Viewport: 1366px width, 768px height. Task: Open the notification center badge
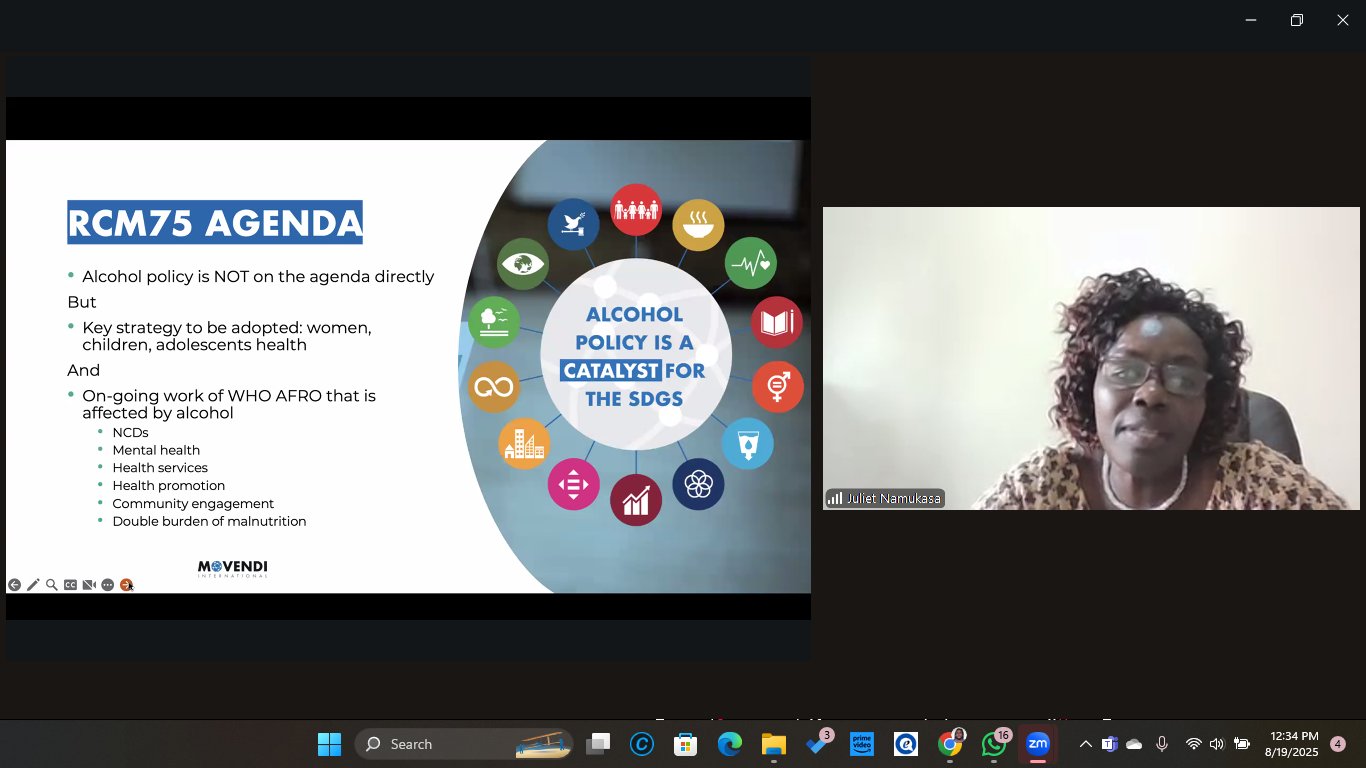point(1338,744)
